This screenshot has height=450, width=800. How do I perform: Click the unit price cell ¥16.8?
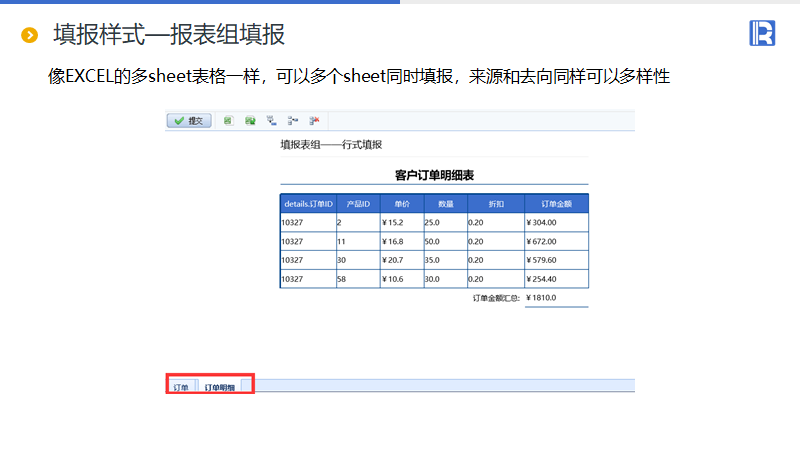(x=402, y=241)
